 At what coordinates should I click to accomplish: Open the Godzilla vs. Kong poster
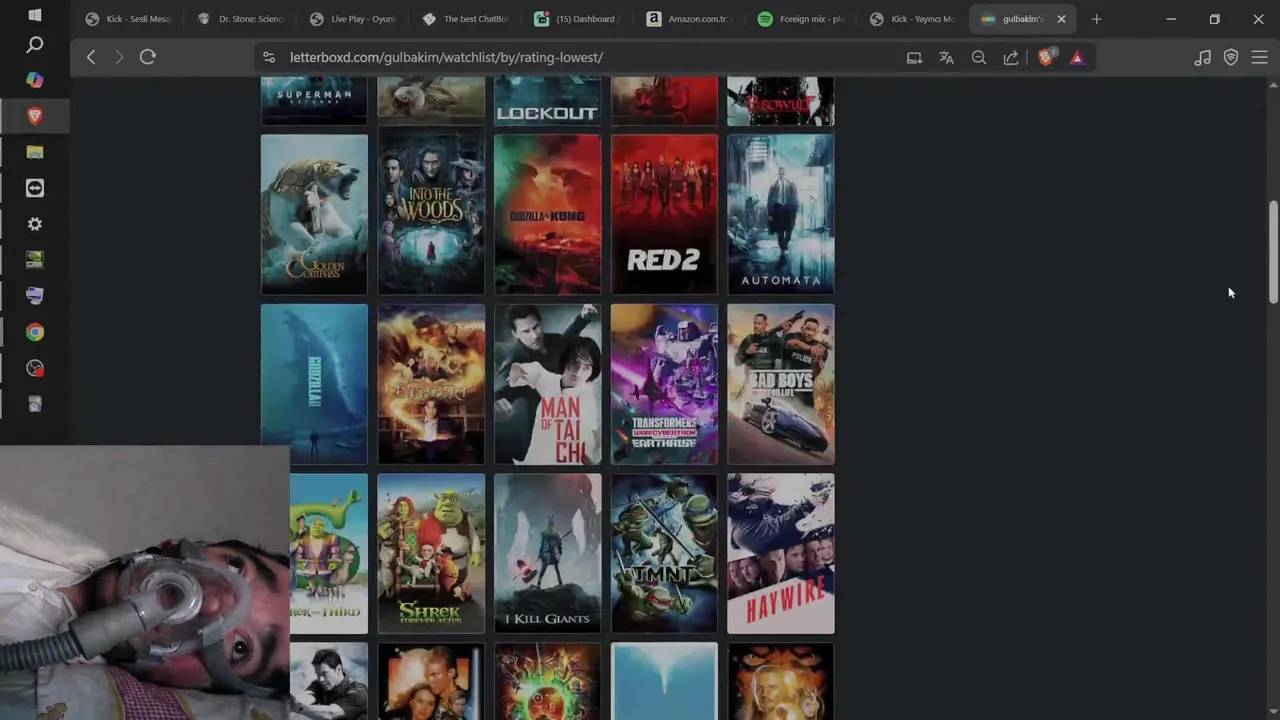click(548, 214)
